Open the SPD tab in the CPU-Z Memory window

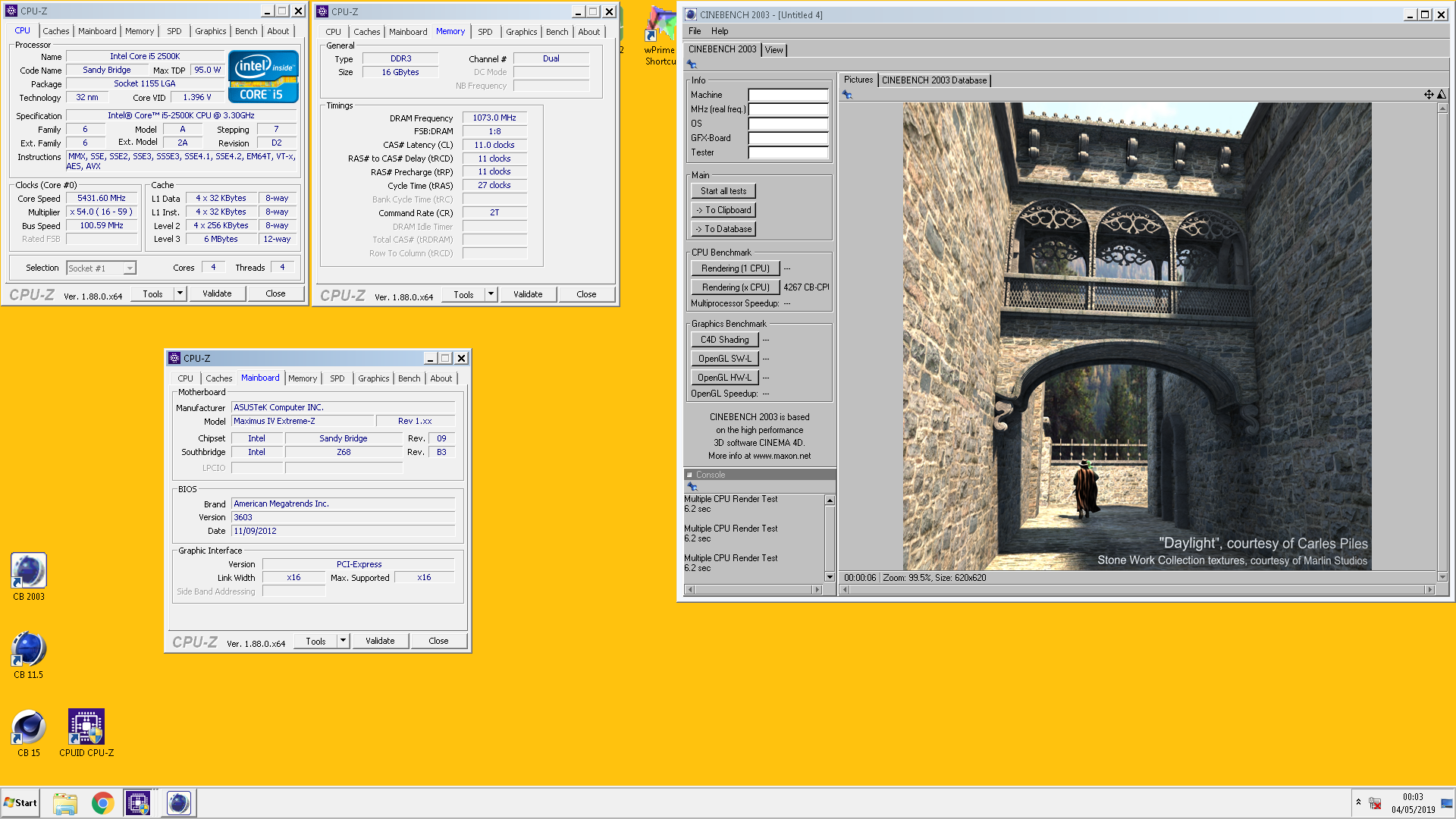pyautogui.click(x=485, y=32)
